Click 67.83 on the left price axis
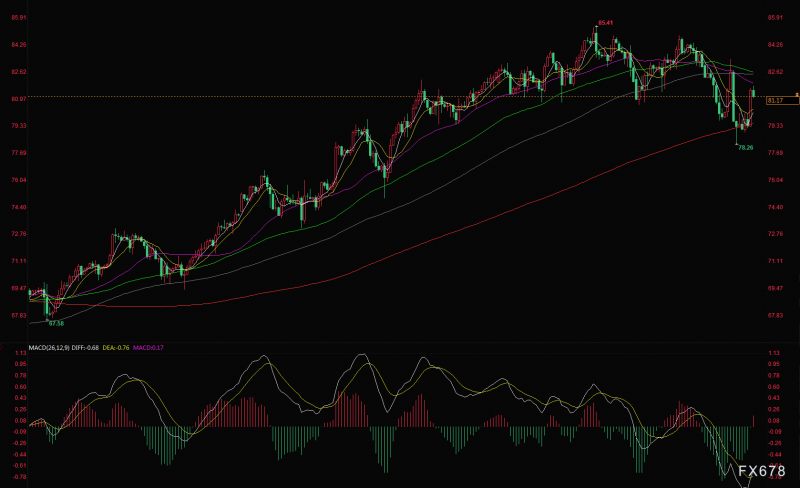 [19, 315]
